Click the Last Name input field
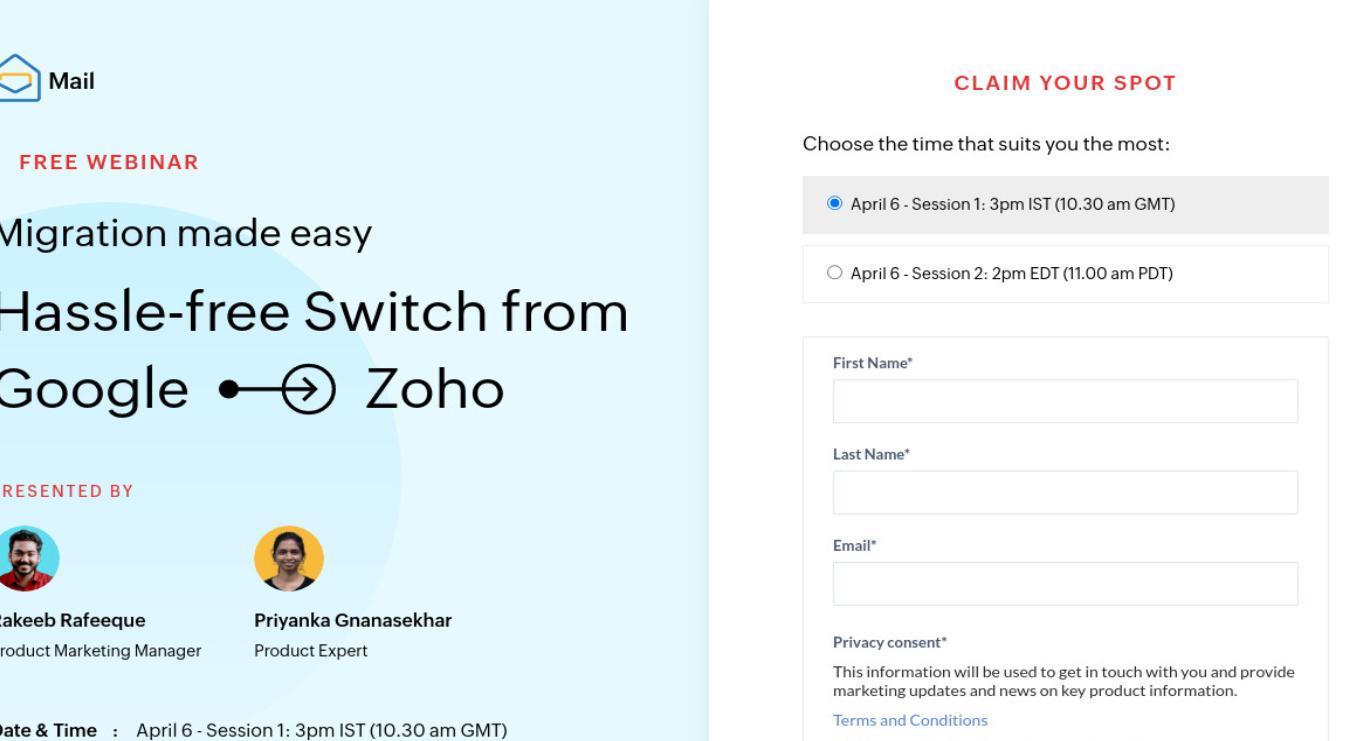The image size is (1366, 741). click(1065, 493)
